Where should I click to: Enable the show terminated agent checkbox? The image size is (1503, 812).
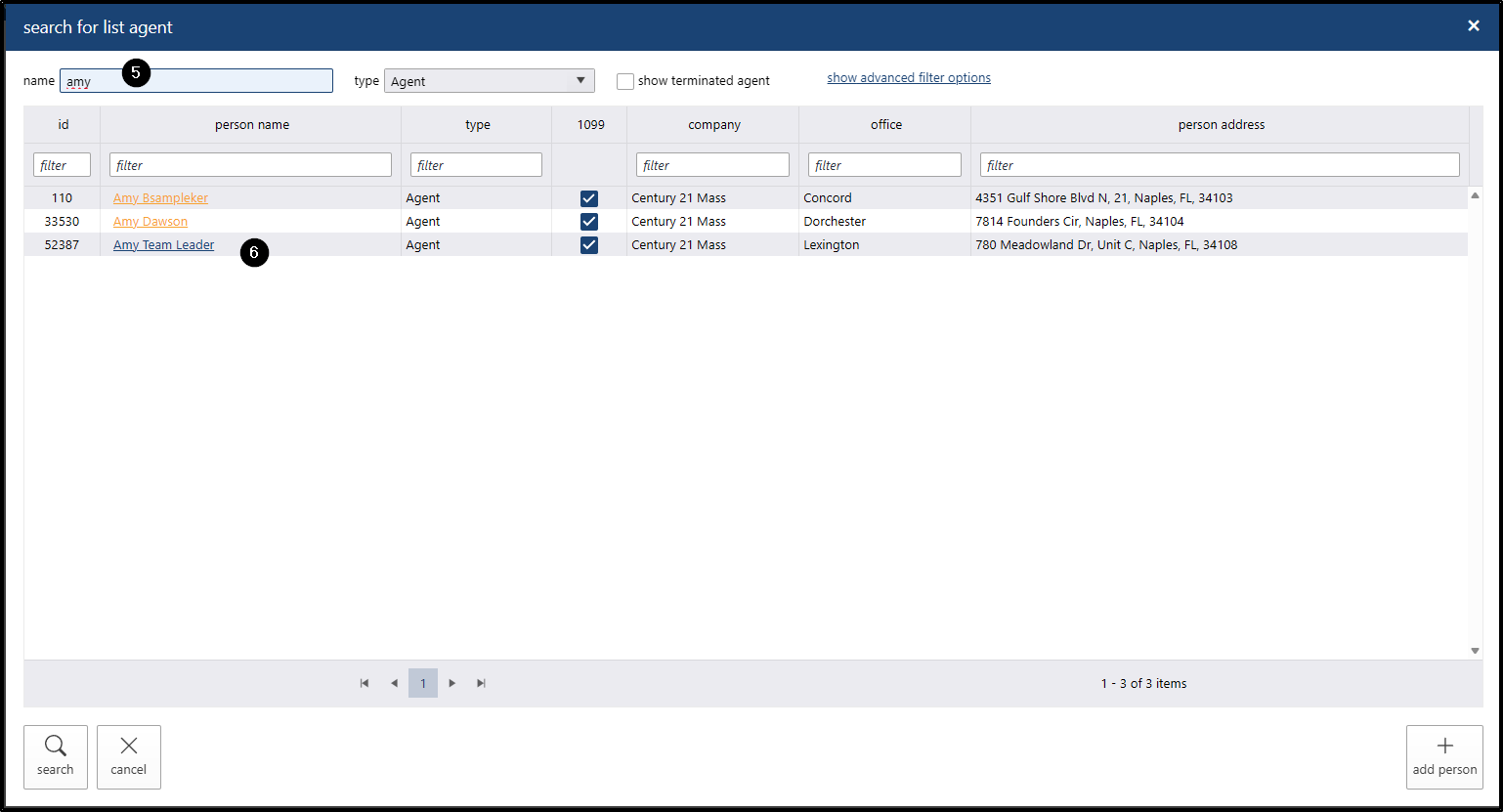point(625,81)
